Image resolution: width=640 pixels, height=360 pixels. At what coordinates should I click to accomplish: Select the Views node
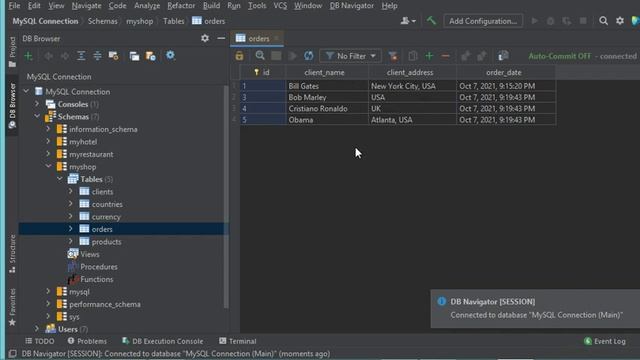pyautogui.click(x=90, y=254)
